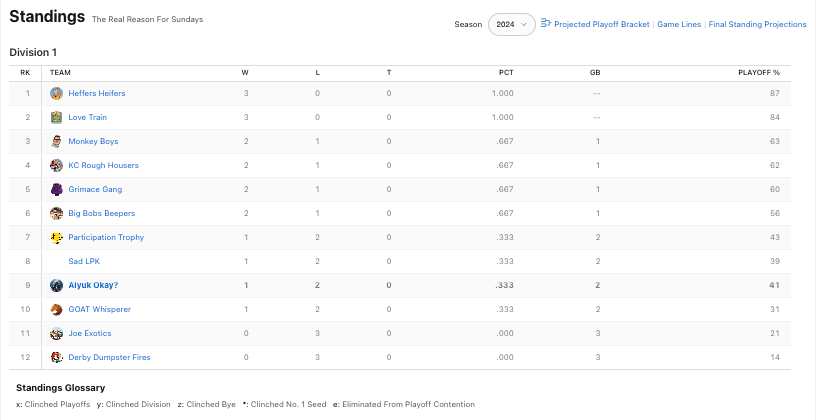Click the Grimace Gang purple avatar
Image resolution: width=816 pixels, height=420 pixels.
pos(57,189)
